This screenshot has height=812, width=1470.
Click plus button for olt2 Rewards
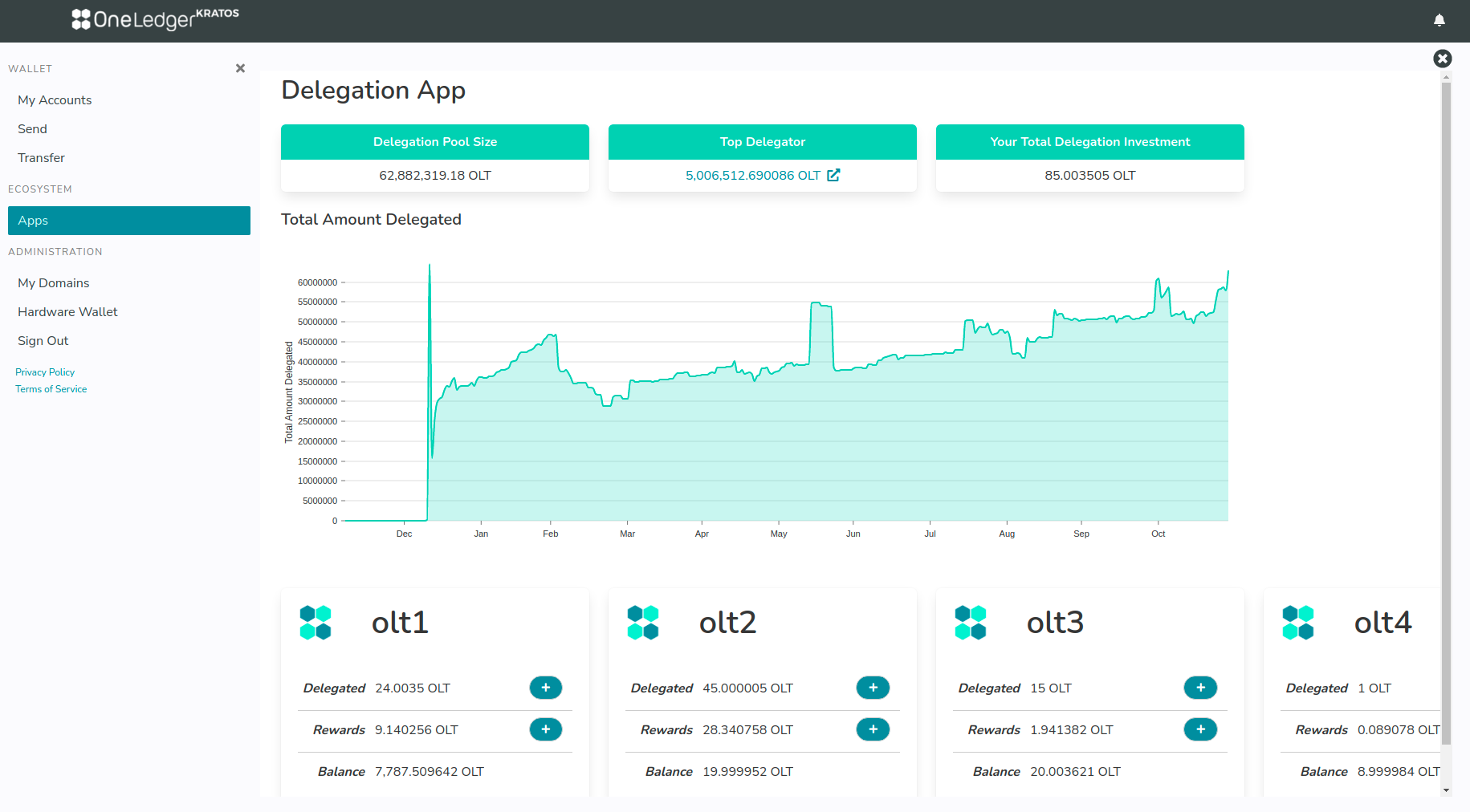tap(873, 729)
